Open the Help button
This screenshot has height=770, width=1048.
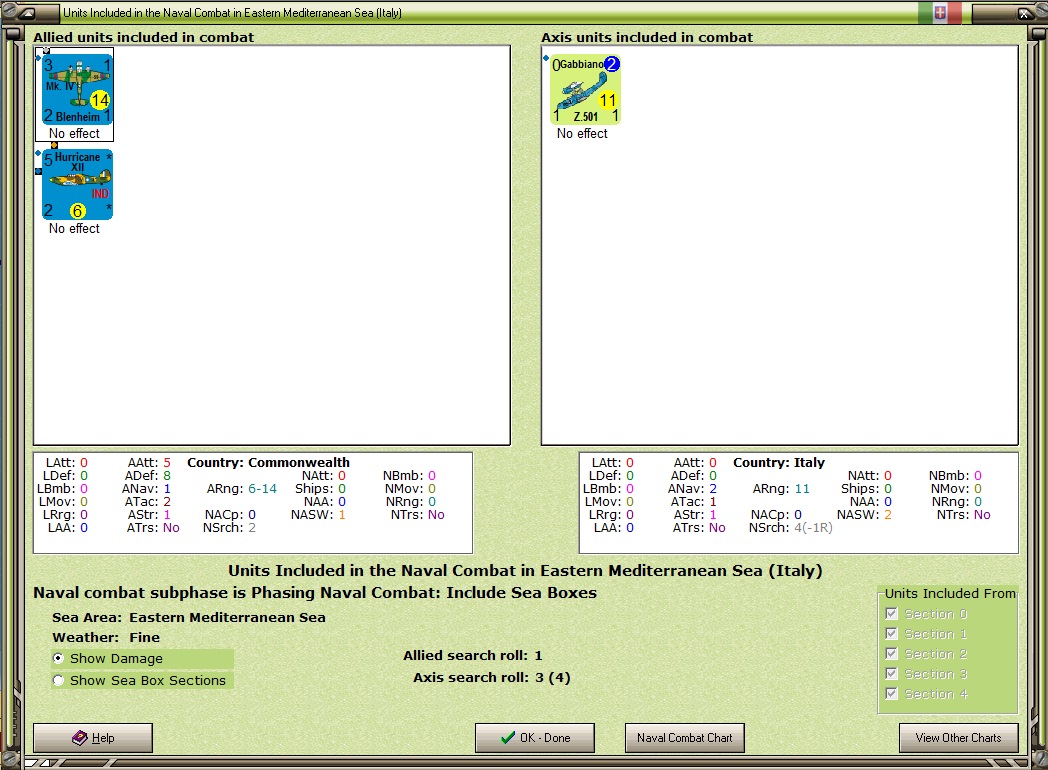pos(93,738)
